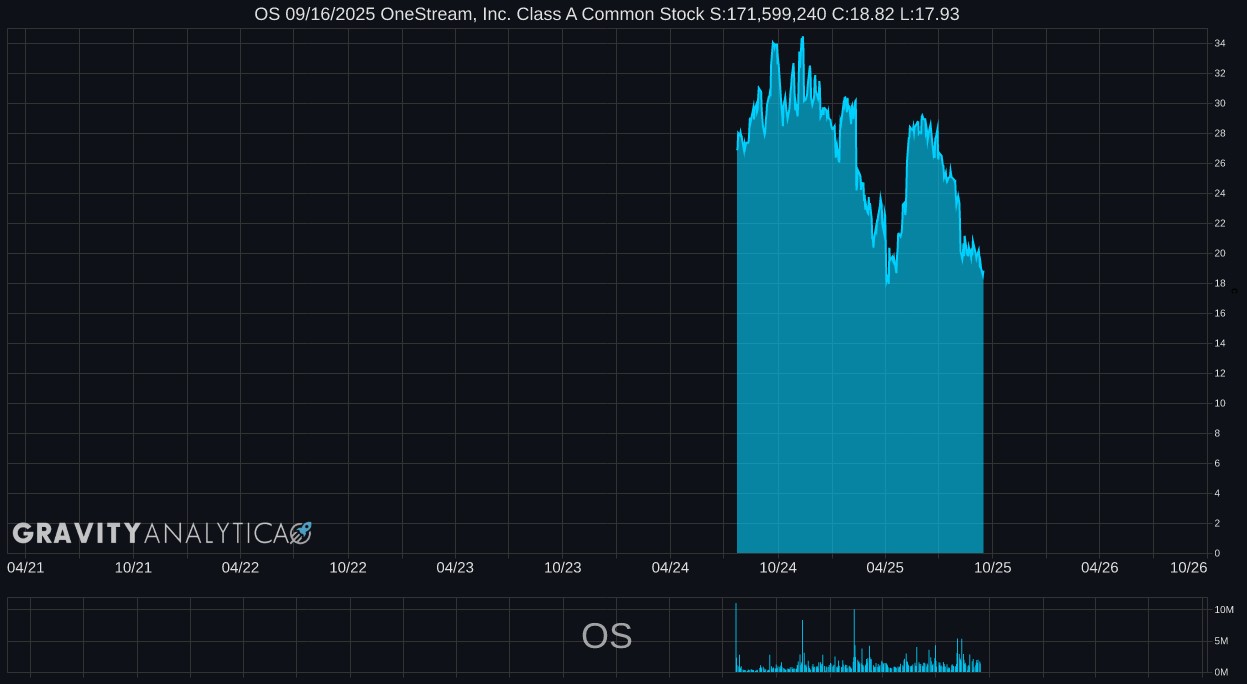This screenshot has height=684, width=1247.
Task: Click the 0M volume axis label
Action: pos(1222,672)
